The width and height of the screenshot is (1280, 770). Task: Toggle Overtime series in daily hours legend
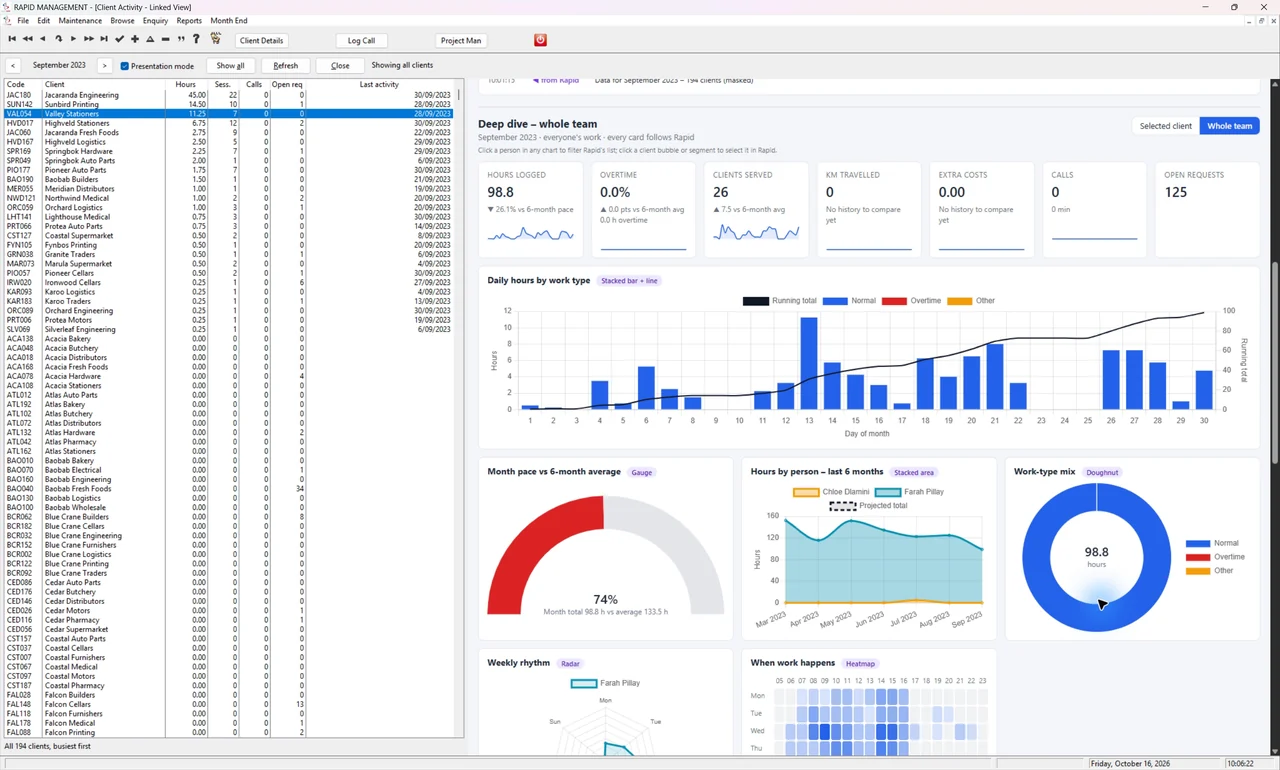pyautogui.click(x=912, y=301)
